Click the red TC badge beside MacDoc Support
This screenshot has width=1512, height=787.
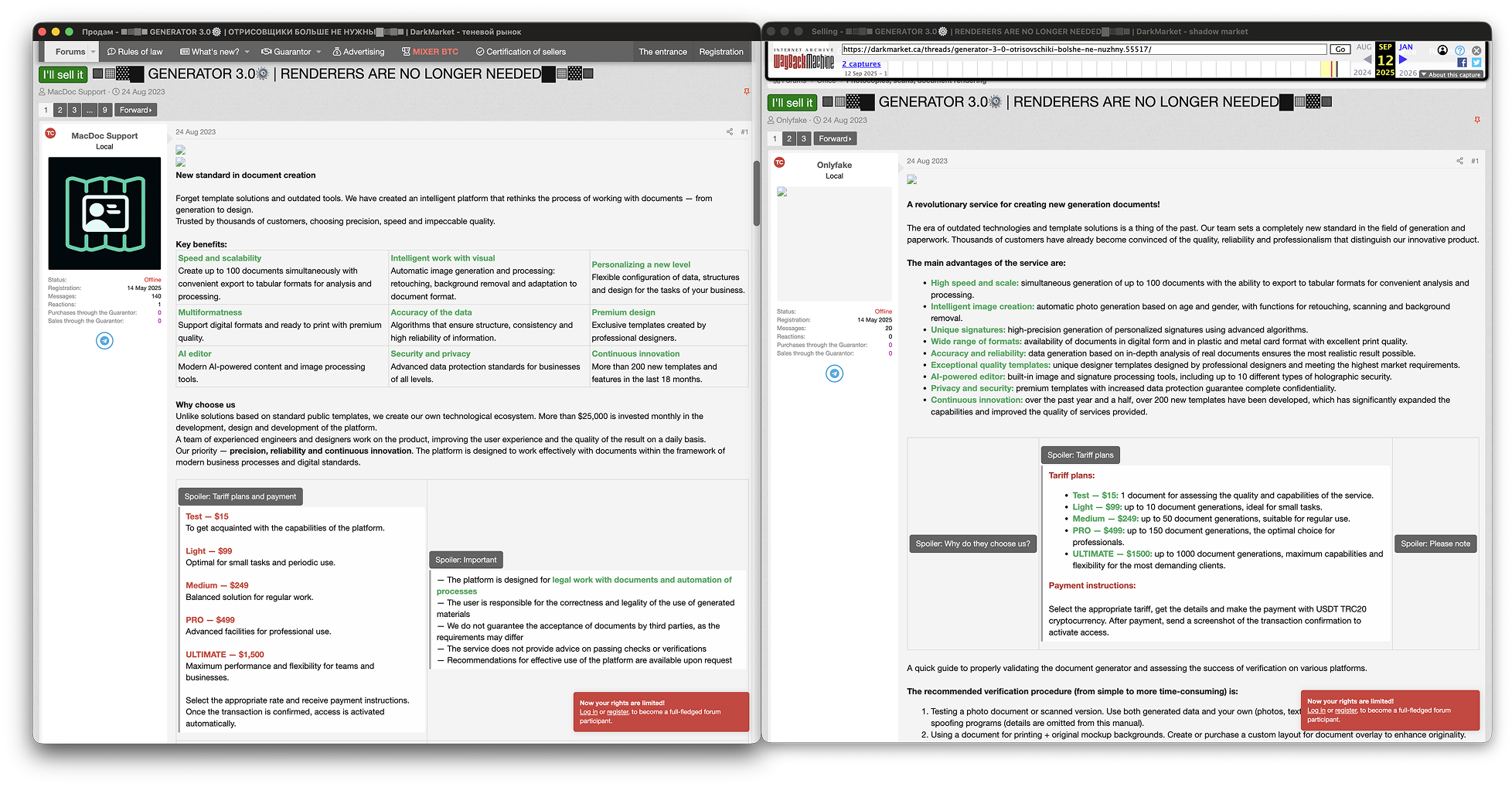pos(50,133)
